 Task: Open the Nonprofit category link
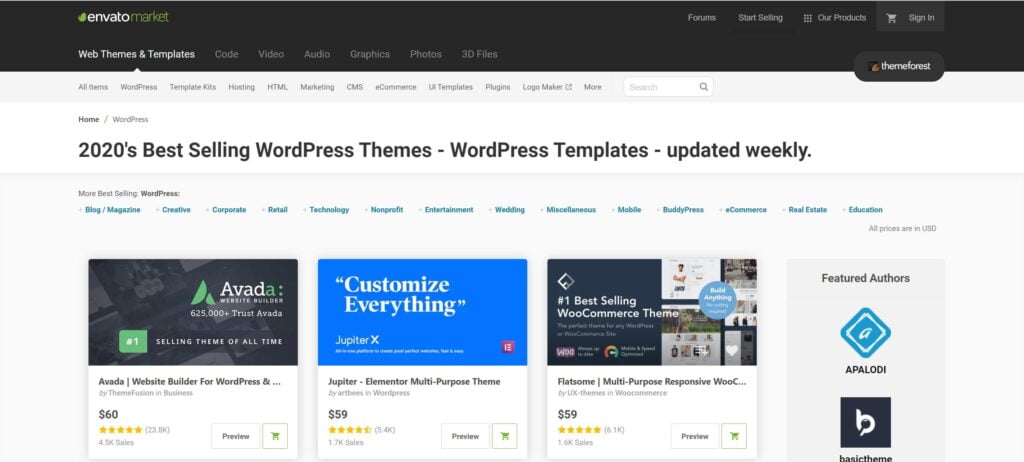pos(387,210)
